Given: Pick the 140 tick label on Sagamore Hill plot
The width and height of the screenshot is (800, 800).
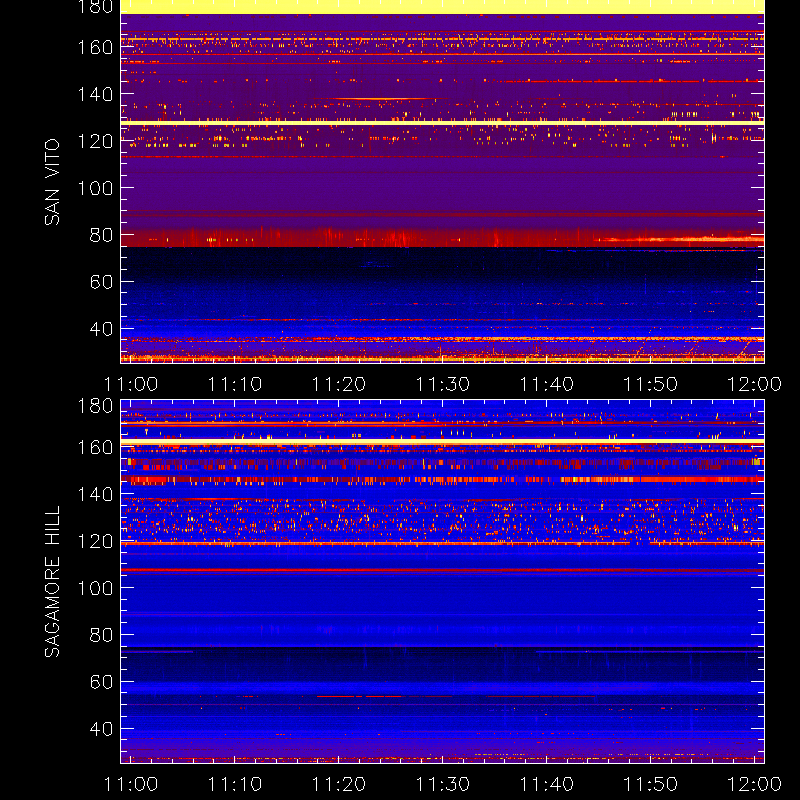Looking at the screenshot, I should coord(95,494).
